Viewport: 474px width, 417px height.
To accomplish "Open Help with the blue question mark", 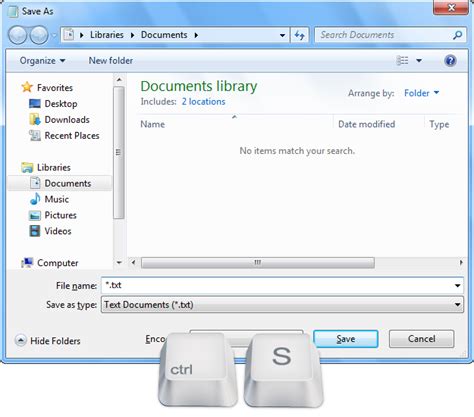I will click(x=450, y=61).
